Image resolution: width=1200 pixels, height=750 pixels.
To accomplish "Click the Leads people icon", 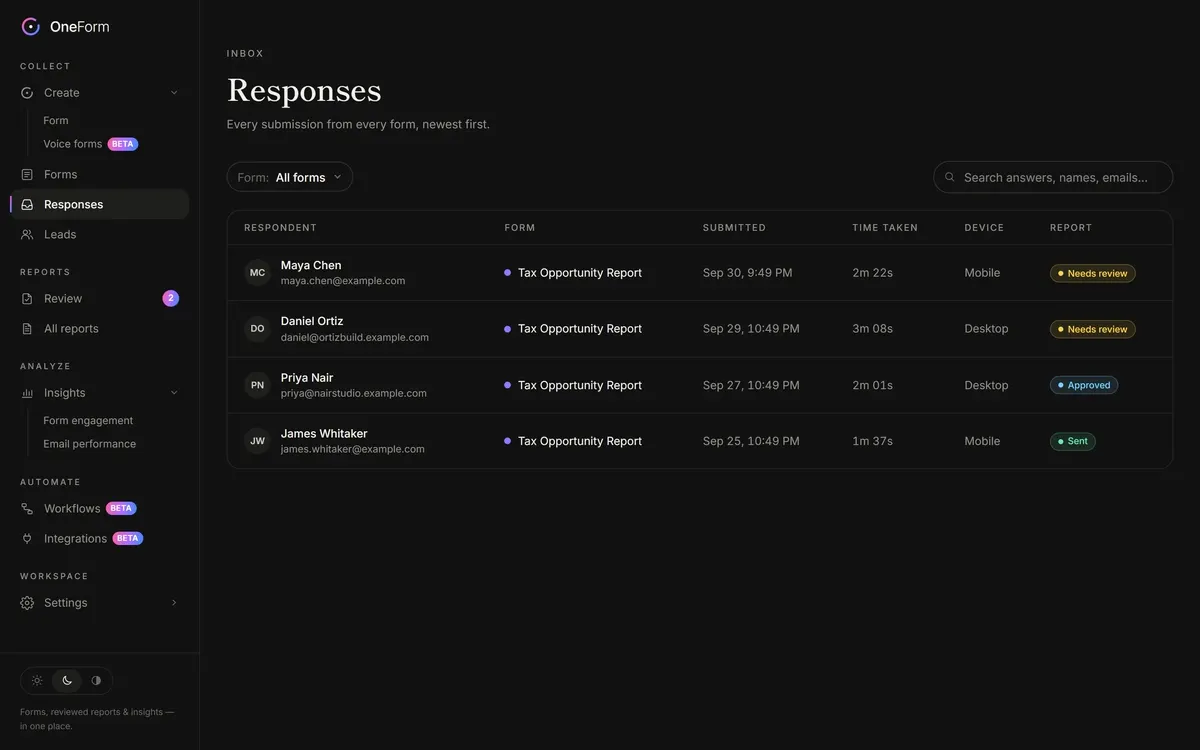I will coord(27,235).
